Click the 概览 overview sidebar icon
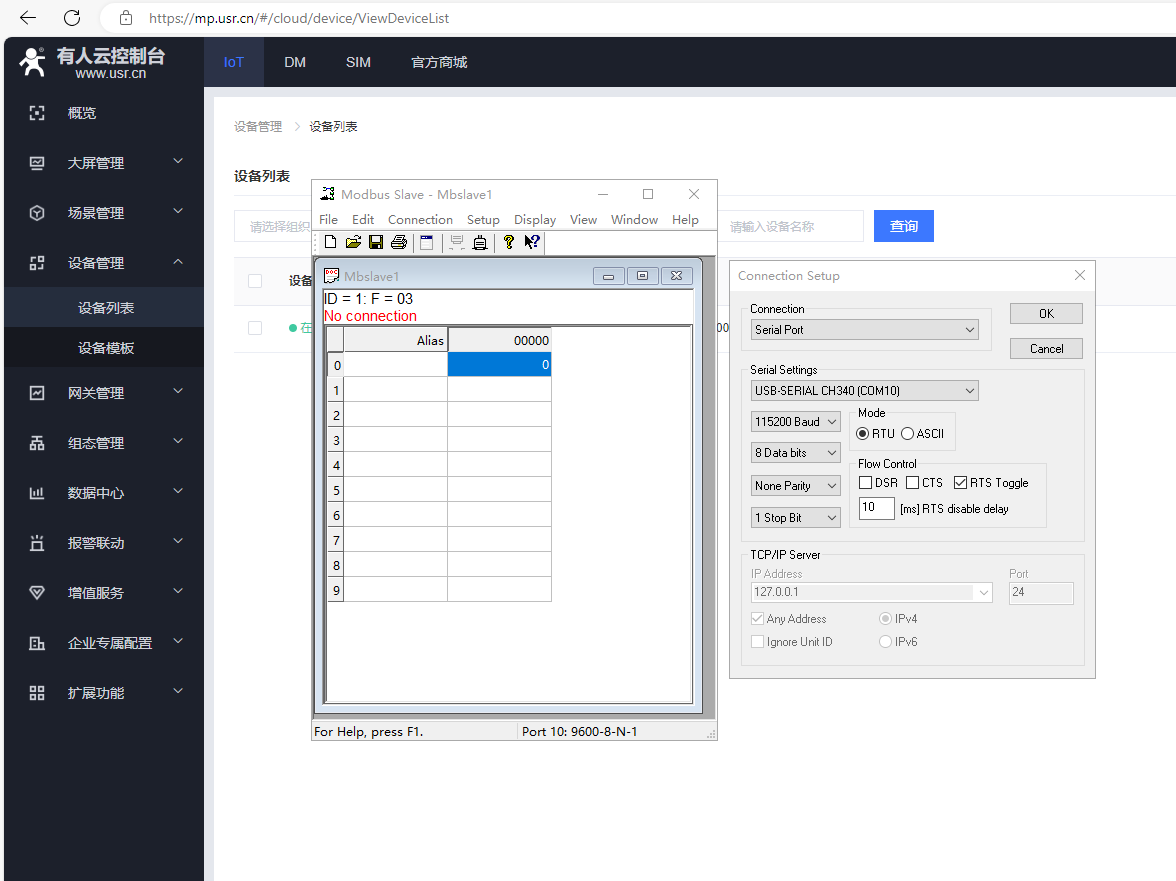The width and height of the screenshot is (1176, 881). [37, 113]
